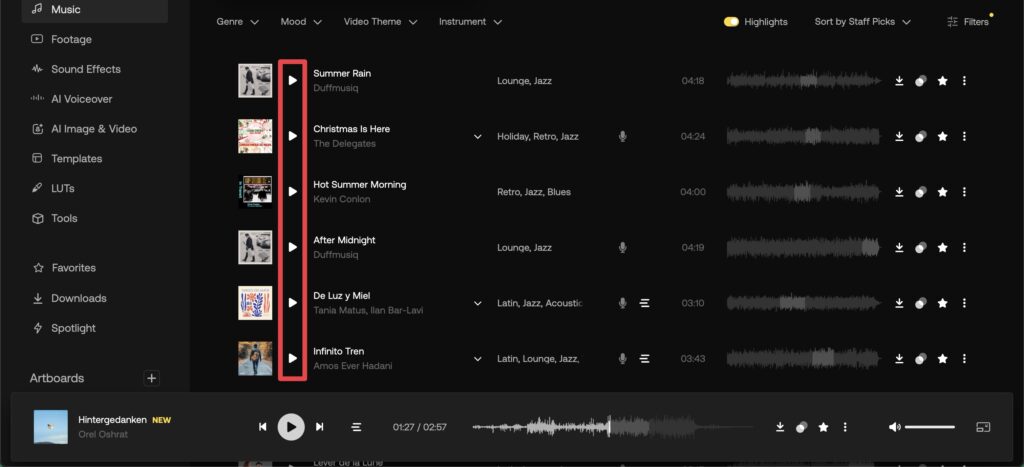Image resolution: width=1024 pixels, height=467 pixels.
Task: Open Sort by Staff Picks dropdown
Action: [862, 22]
